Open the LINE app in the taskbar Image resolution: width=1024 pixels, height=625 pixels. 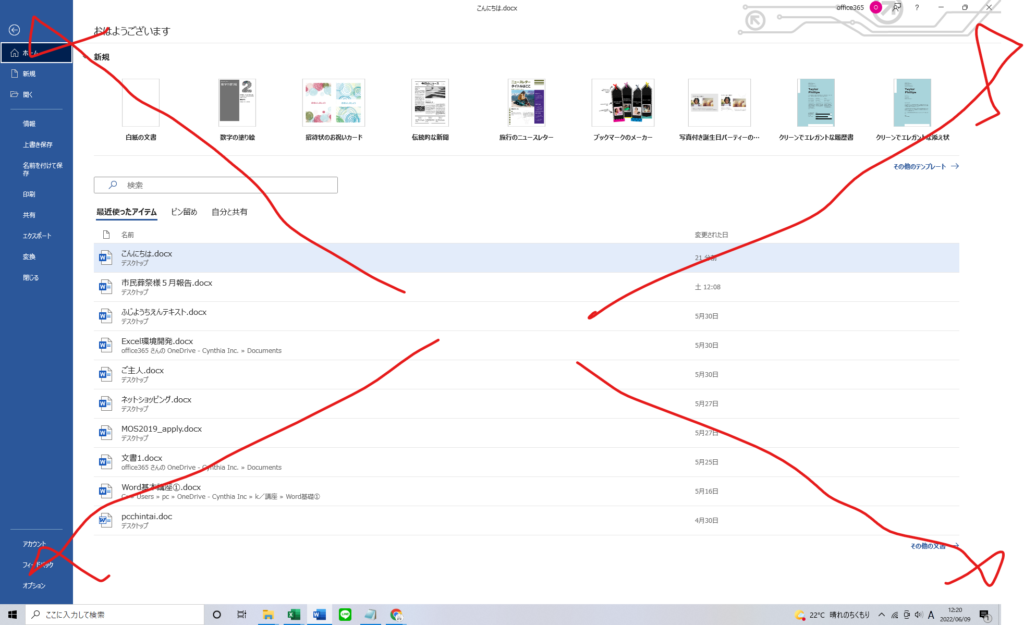tap(345, 614)
